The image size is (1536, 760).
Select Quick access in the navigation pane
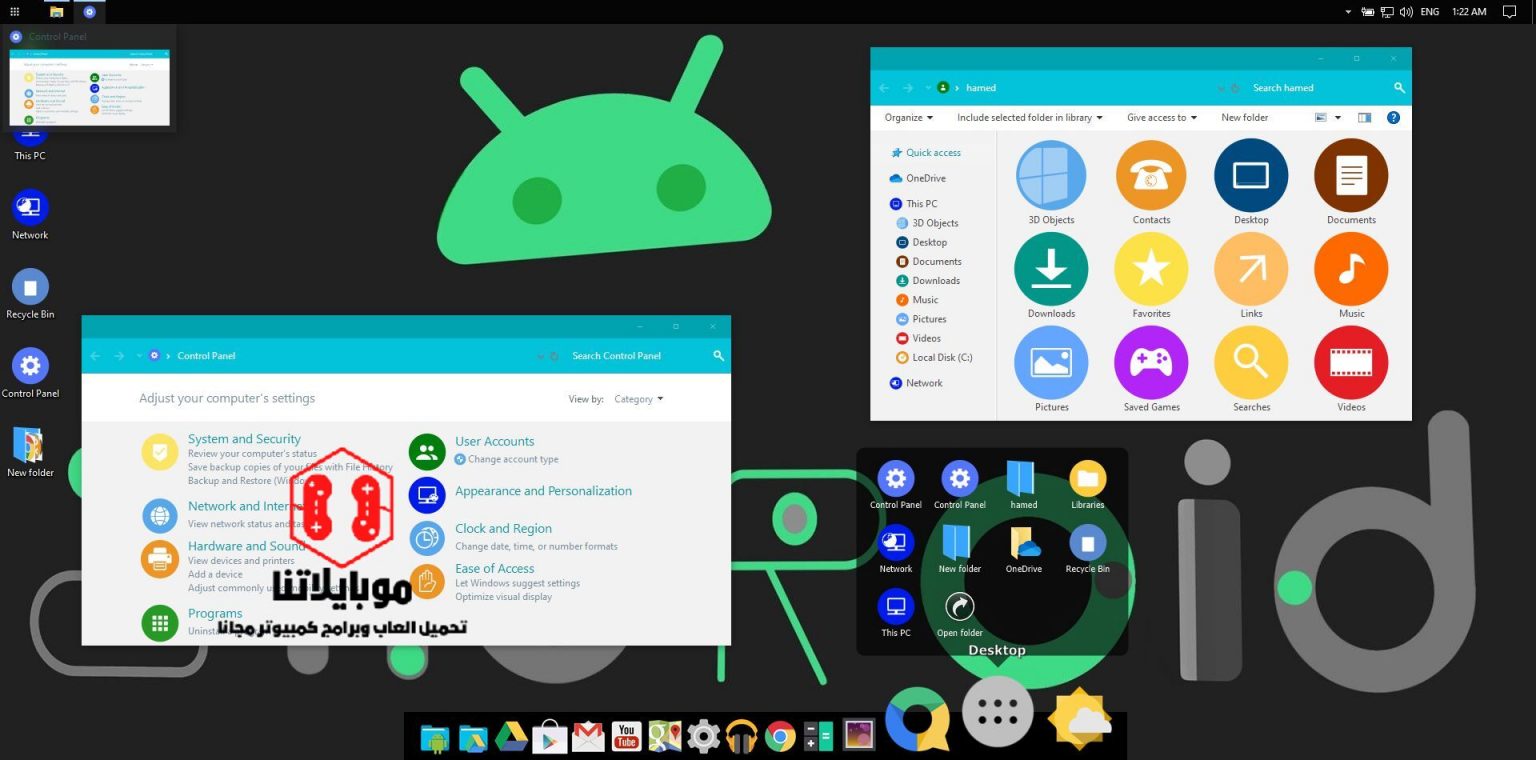coord(932,153)
